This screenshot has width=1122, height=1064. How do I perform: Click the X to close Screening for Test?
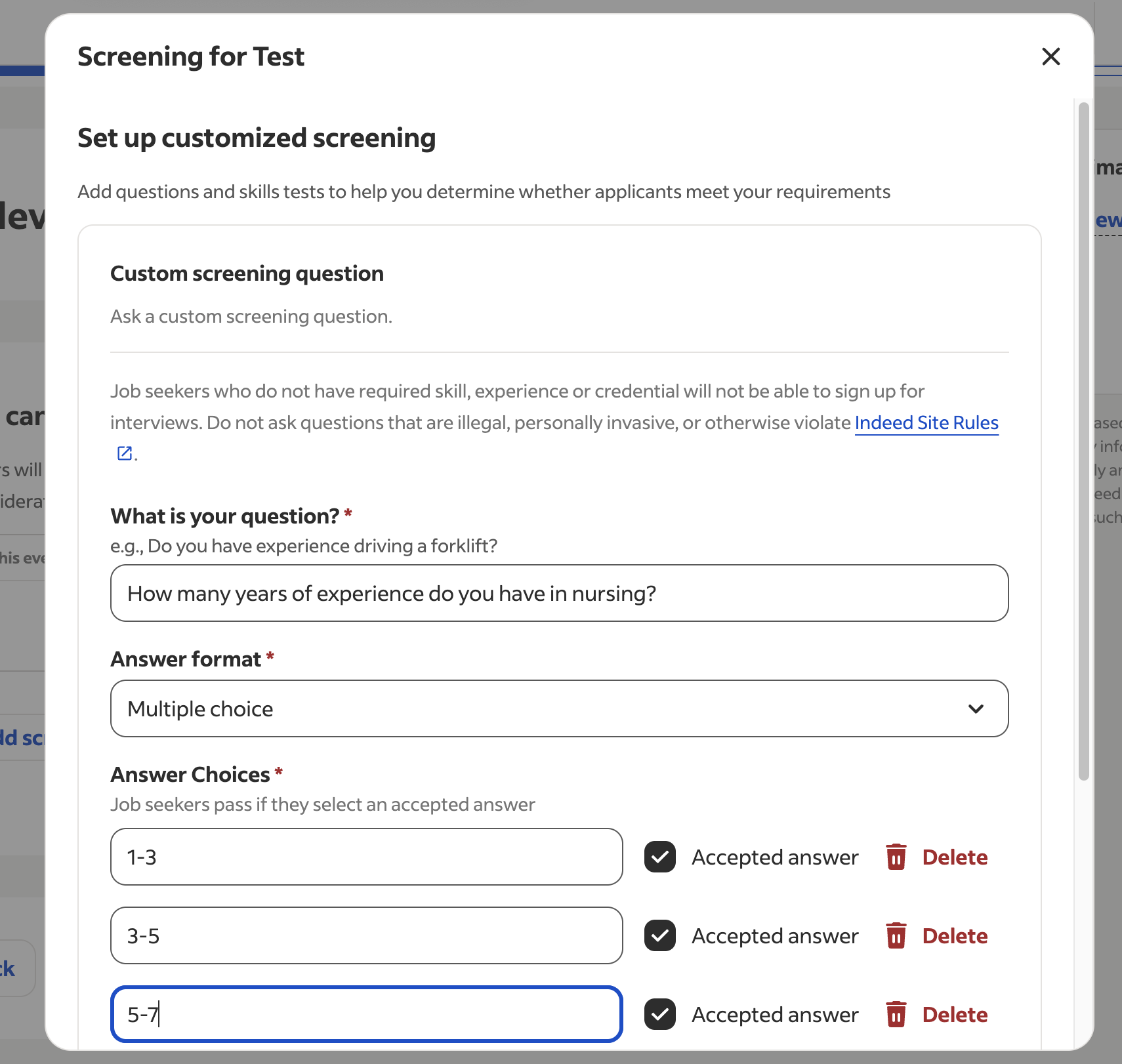tap(1050, 57)
